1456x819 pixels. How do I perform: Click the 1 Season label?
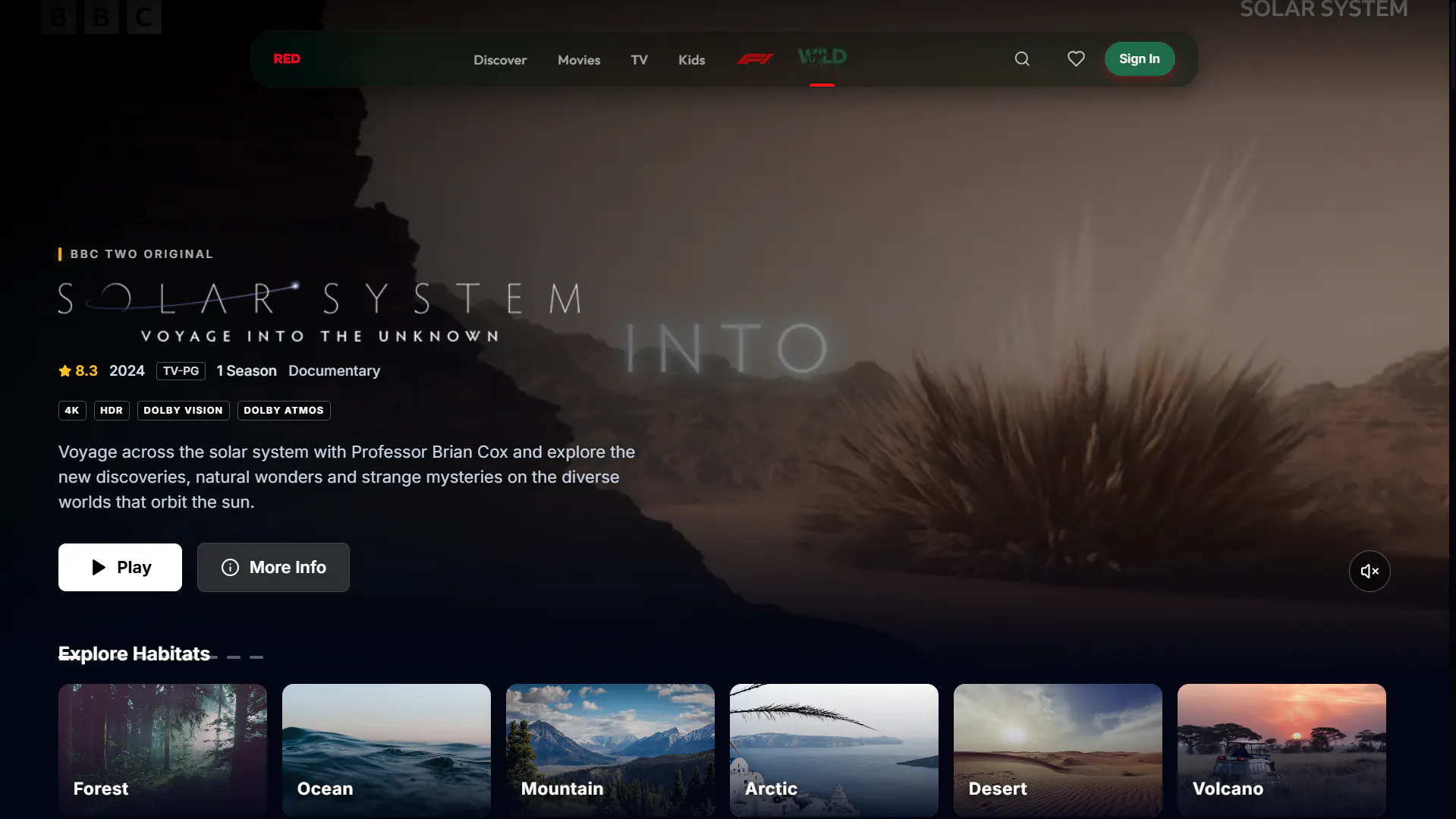click(247, 370)
